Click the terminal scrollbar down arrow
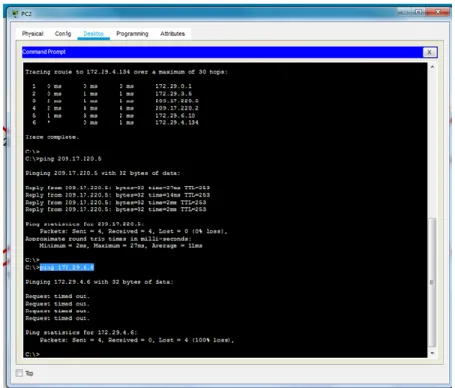Image resolution: width=455 pixels, height=388 pixels. pyautogui.click(x=432, y=353)
